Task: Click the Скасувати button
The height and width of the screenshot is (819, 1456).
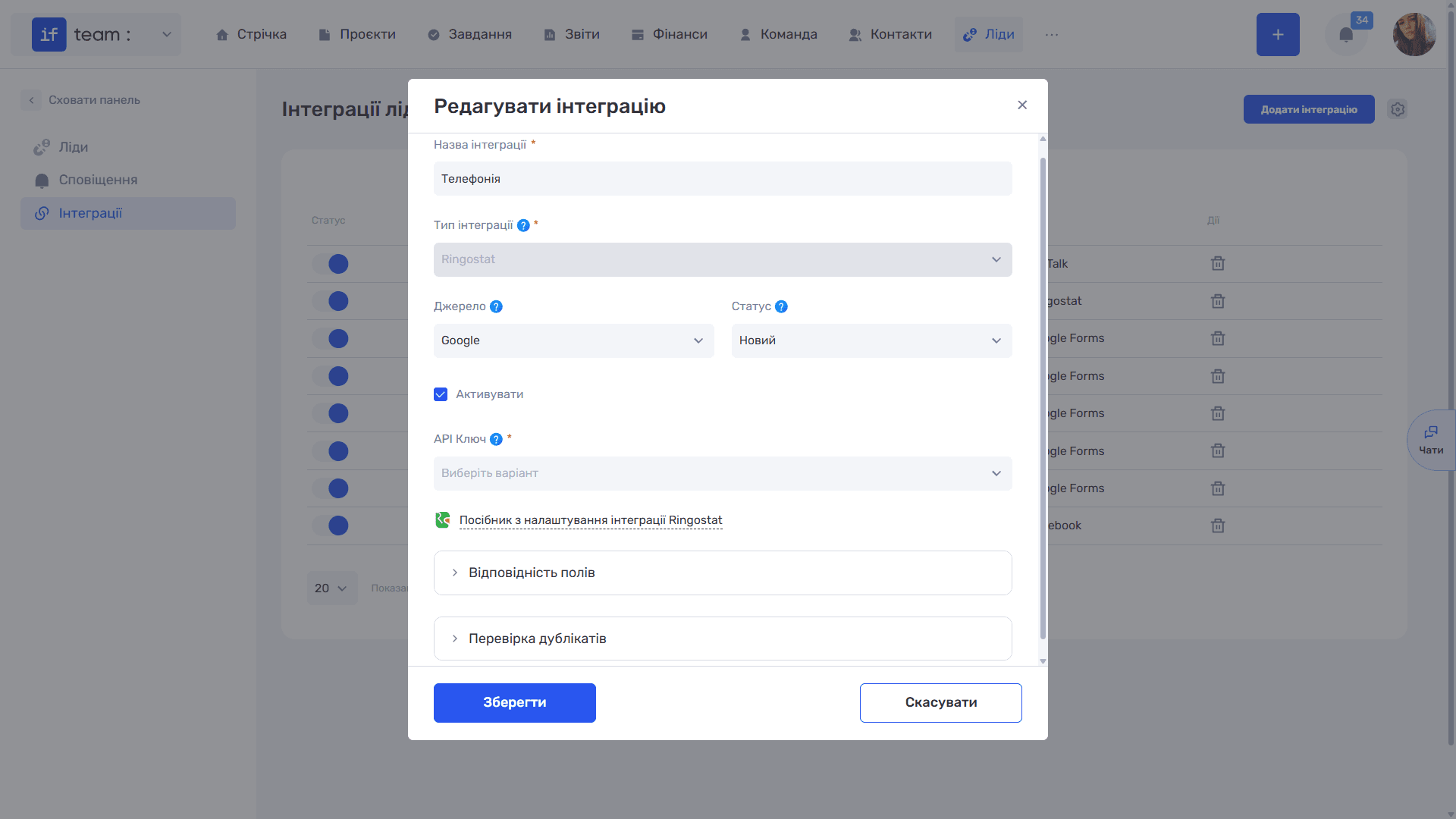Action: tap(941, 703)
